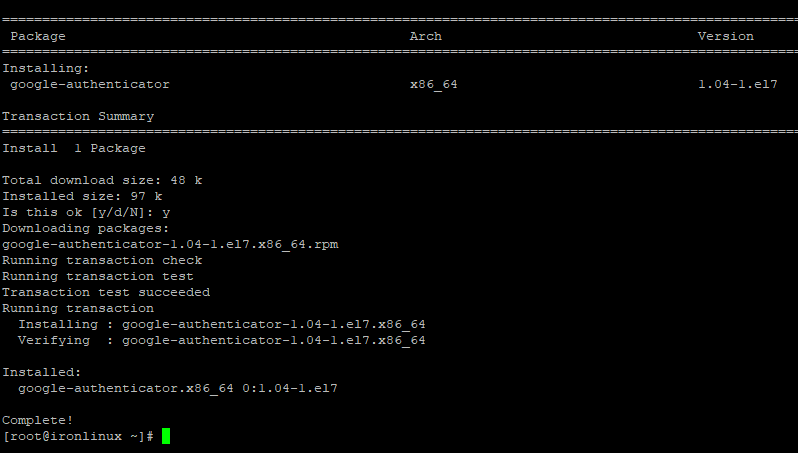Click the "Transaction test succeeded" line
798x453 pixels.
click(106, 292)
